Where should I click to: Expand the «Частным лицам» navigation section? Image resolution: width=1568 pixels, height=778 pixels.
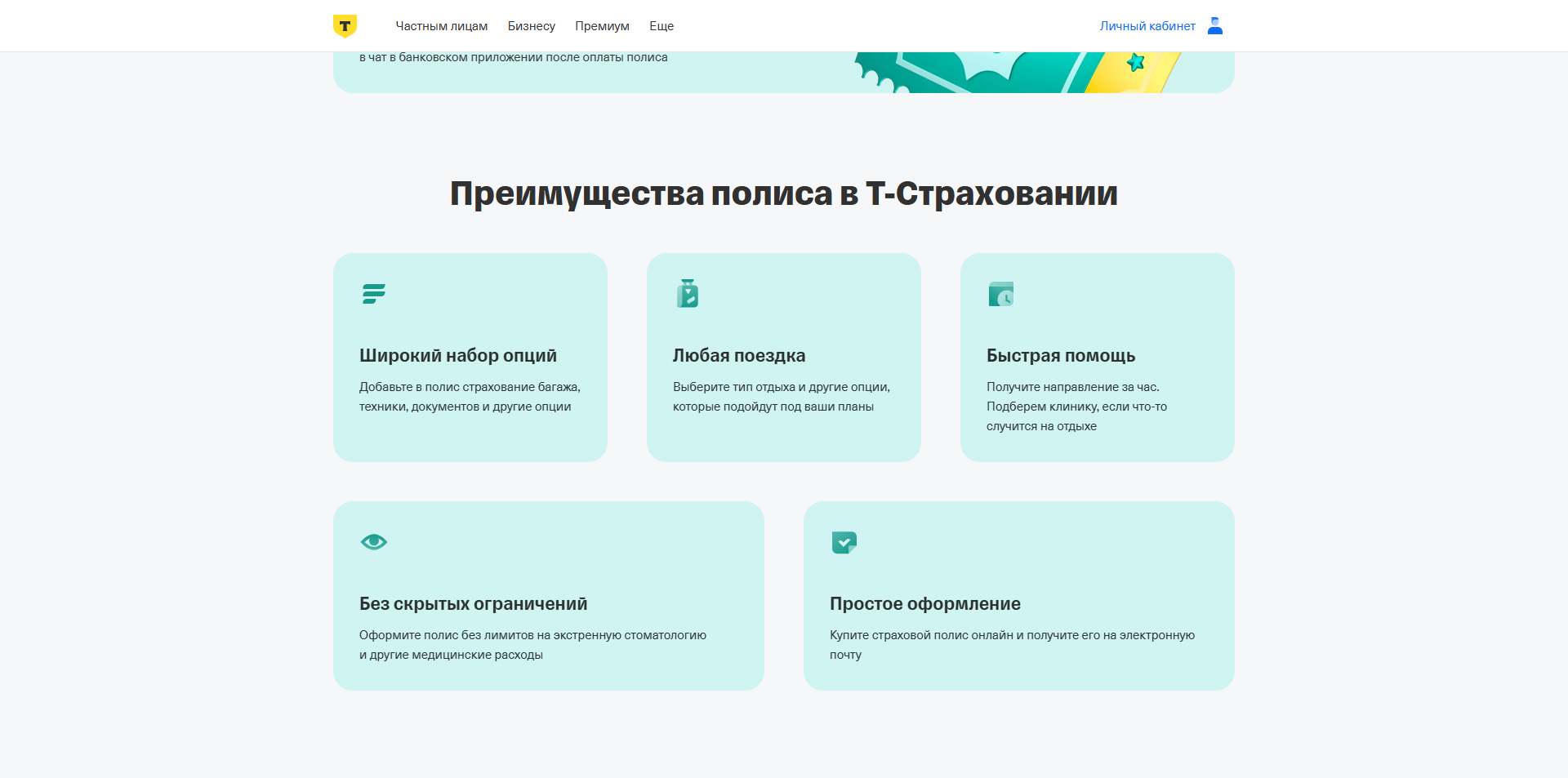click(442, 25)
